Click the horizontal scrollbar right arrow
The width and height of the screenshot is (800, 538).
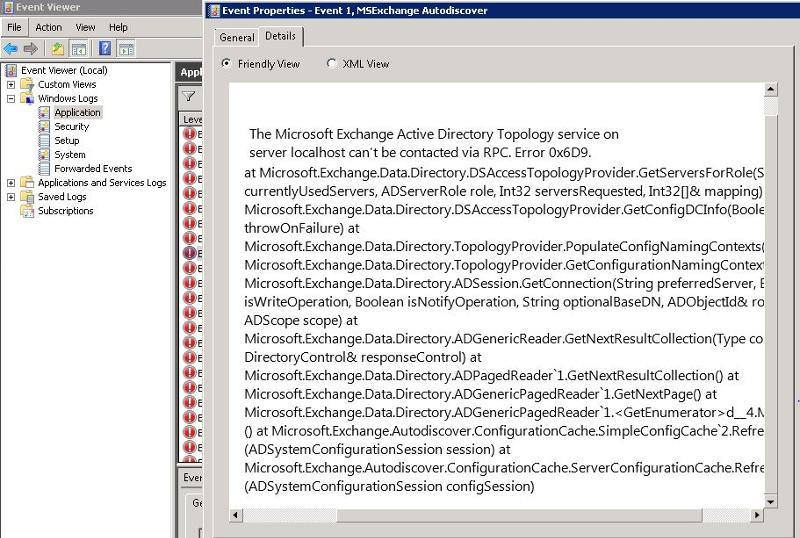[758, 515]
